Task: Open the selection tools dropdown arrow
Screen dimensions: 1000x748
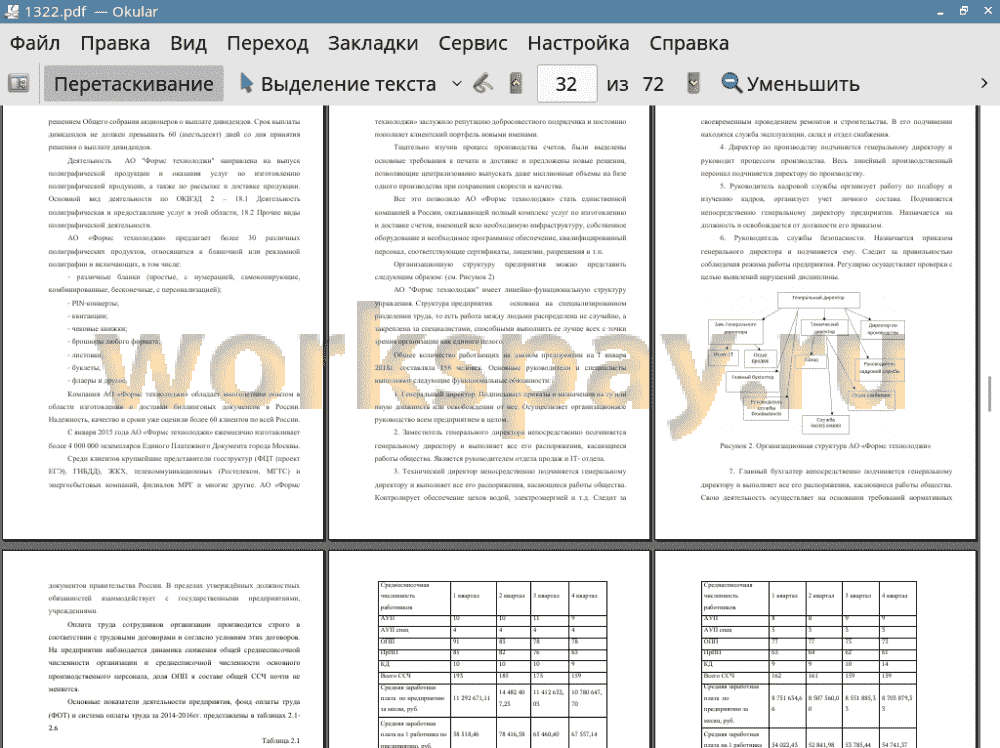Action: [457, 84]
